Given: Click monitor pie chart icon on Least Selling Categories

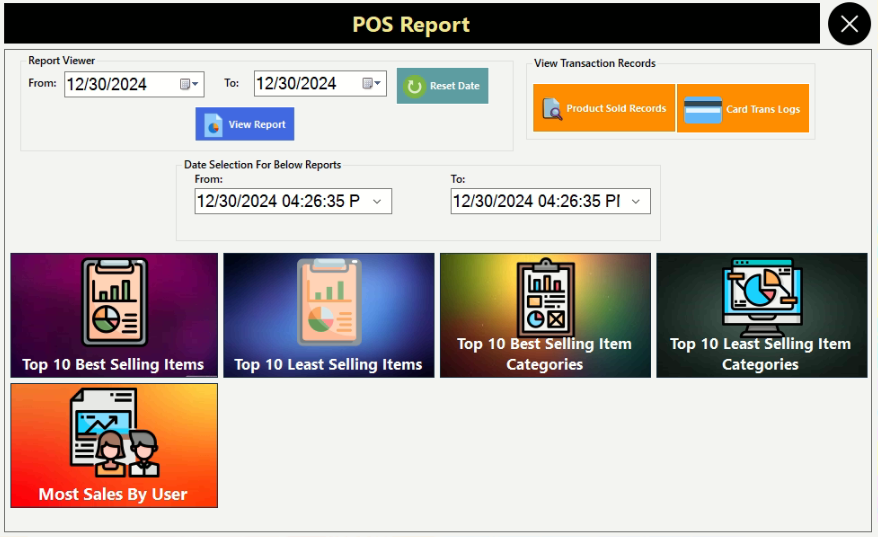Looking at the screenshot, I should click(762, 297).
